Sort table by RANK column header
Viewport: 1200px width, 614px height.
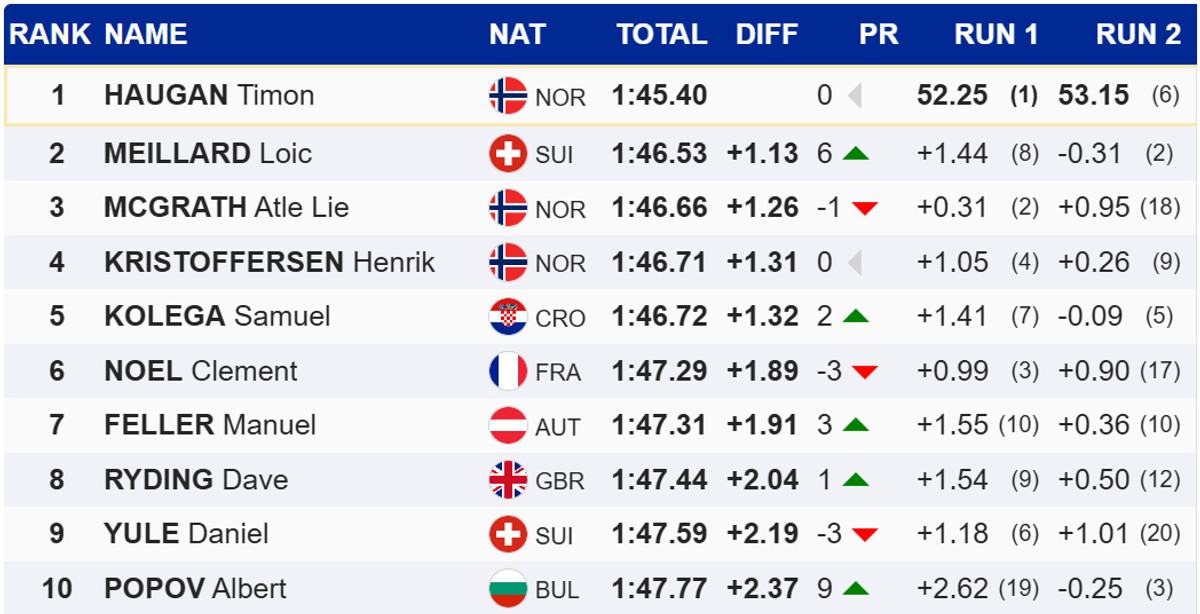[50, 34]
